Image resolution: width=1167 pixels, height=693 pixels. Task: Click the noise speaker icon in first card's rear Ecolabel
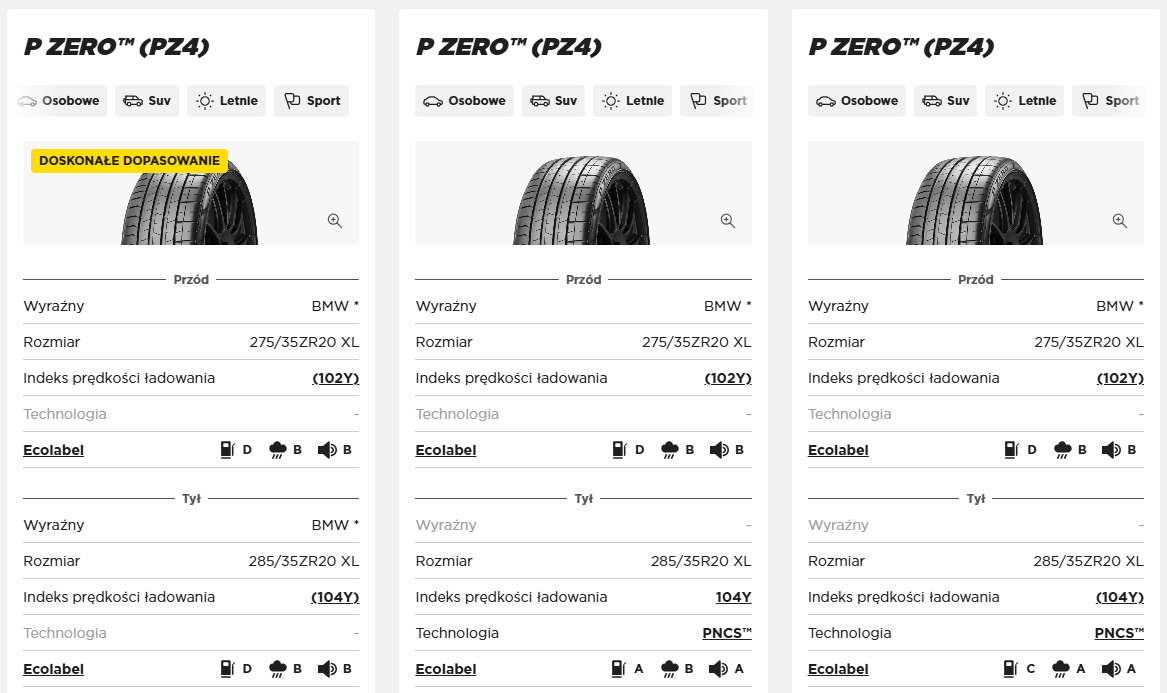327,668
